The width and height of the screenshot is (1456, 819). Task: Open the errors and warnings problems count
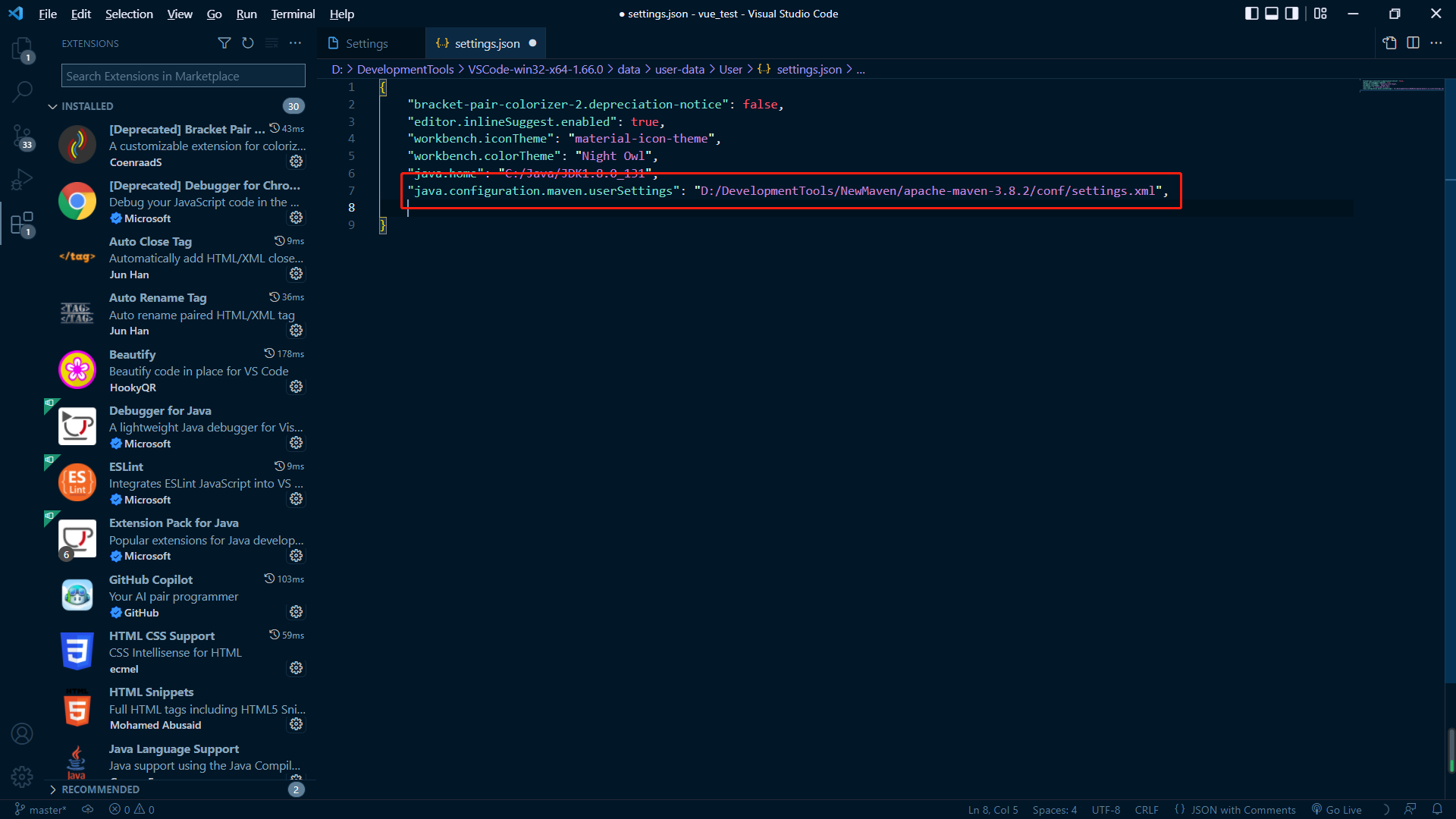pos(131,809)
